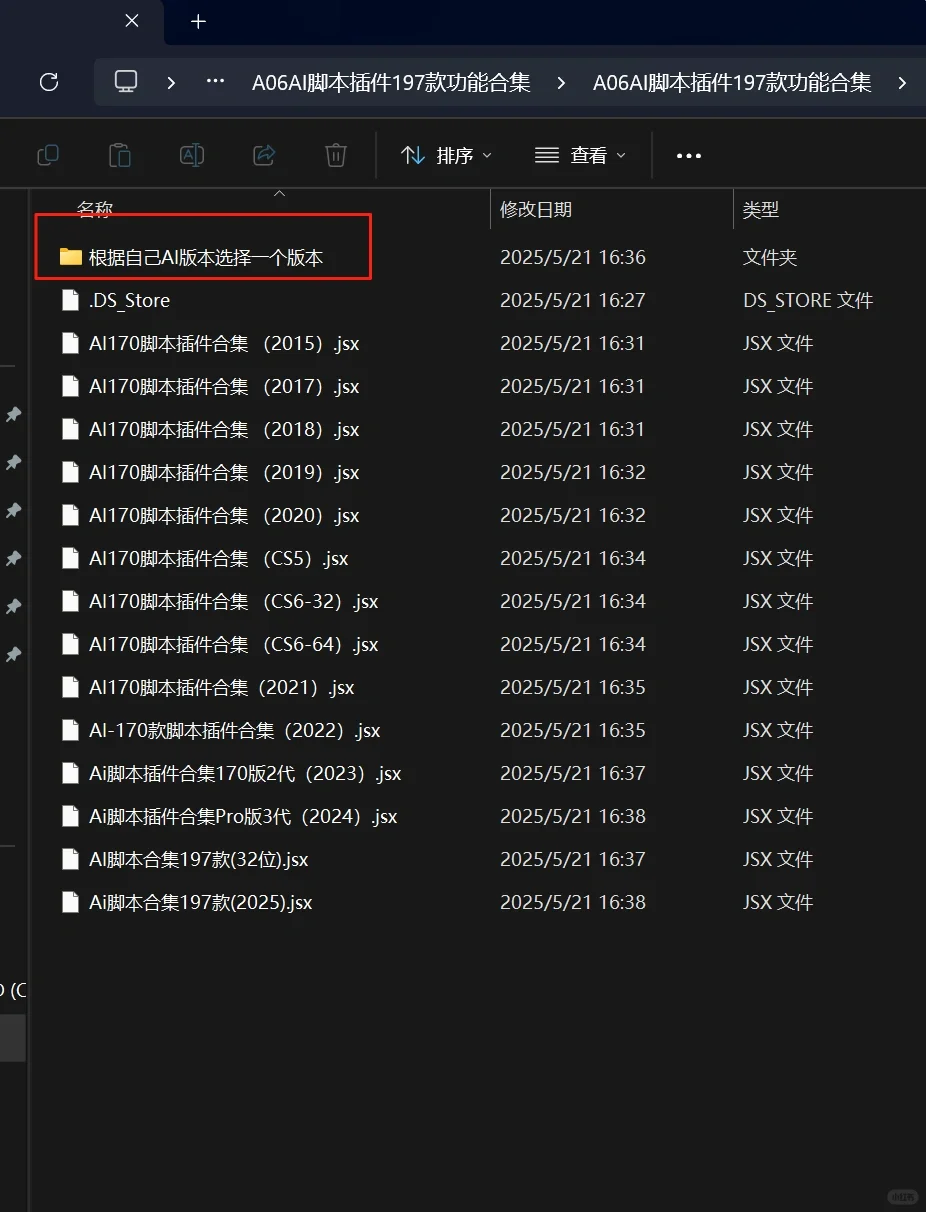Click the Refresh icon beside the address bar
This screenshot has height=1212, width=926.
48,83
